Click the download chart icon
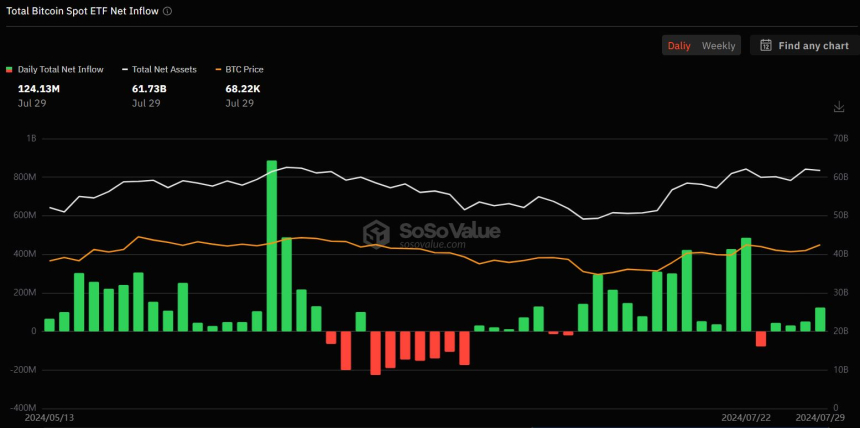 coord(838,107)
